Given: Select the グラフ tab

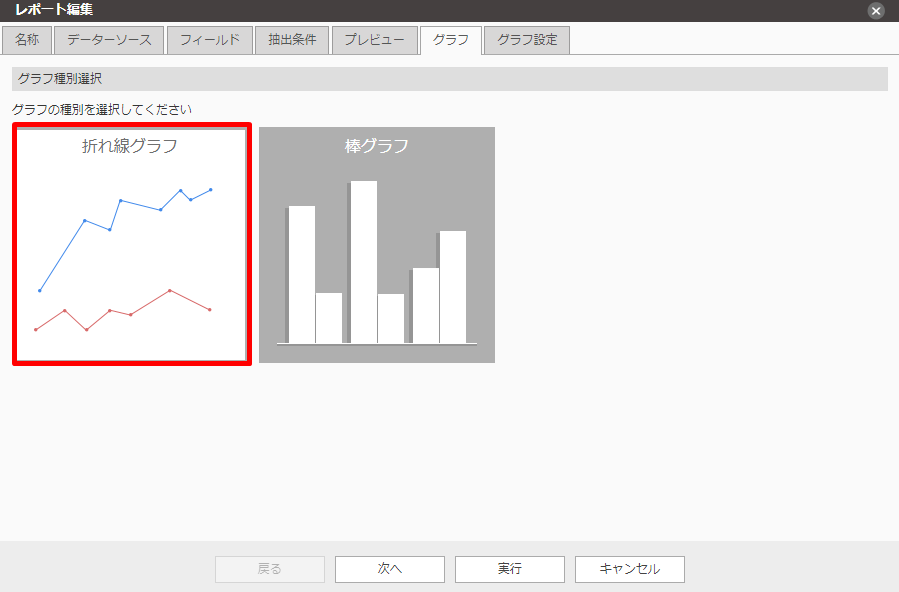Looking at the screenshot, I should [x=451, y=40].
